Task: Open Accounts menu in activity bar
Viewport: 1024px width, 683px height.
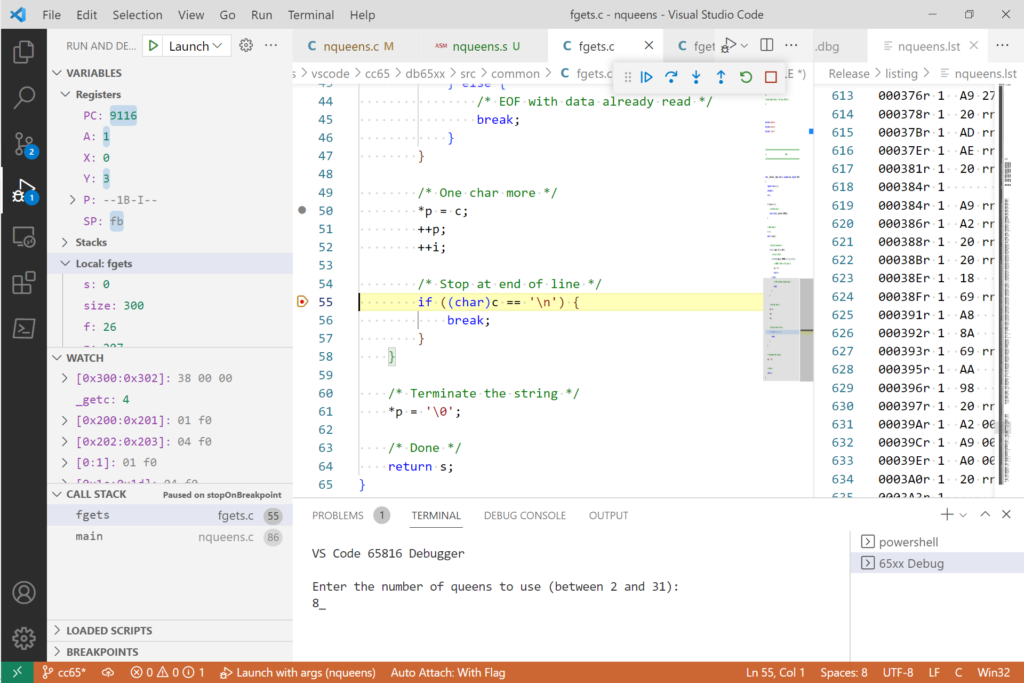Action: click(x=24, y=593)
